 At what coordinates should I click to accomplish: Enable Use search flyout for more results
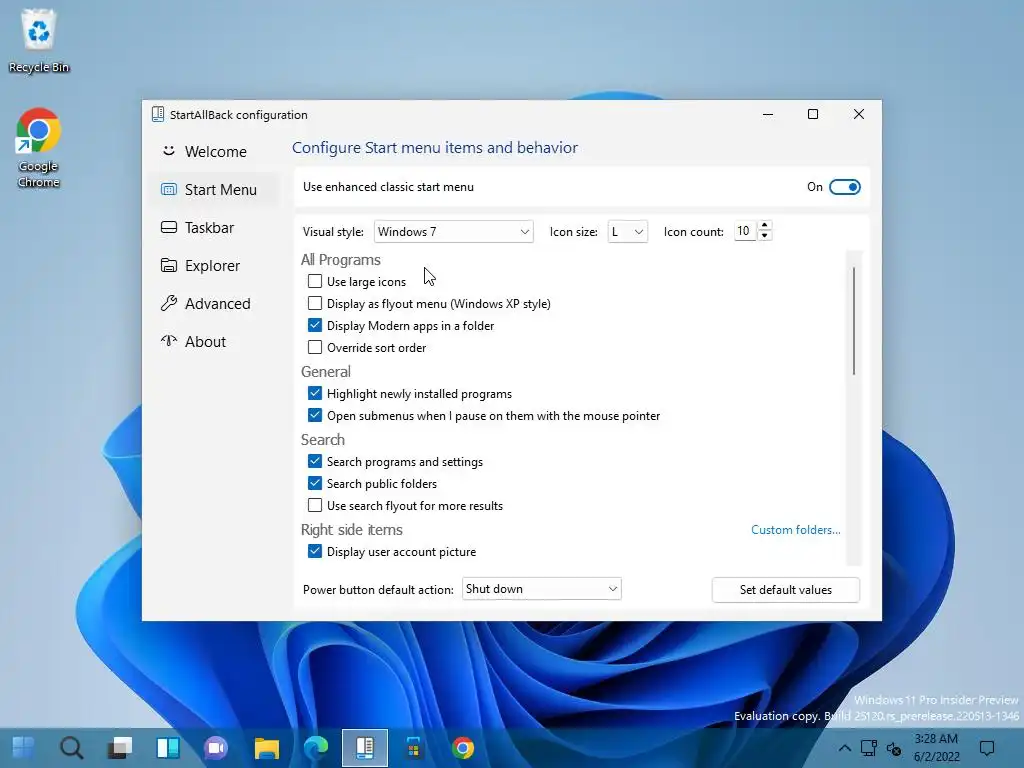[x=315, y=505]
